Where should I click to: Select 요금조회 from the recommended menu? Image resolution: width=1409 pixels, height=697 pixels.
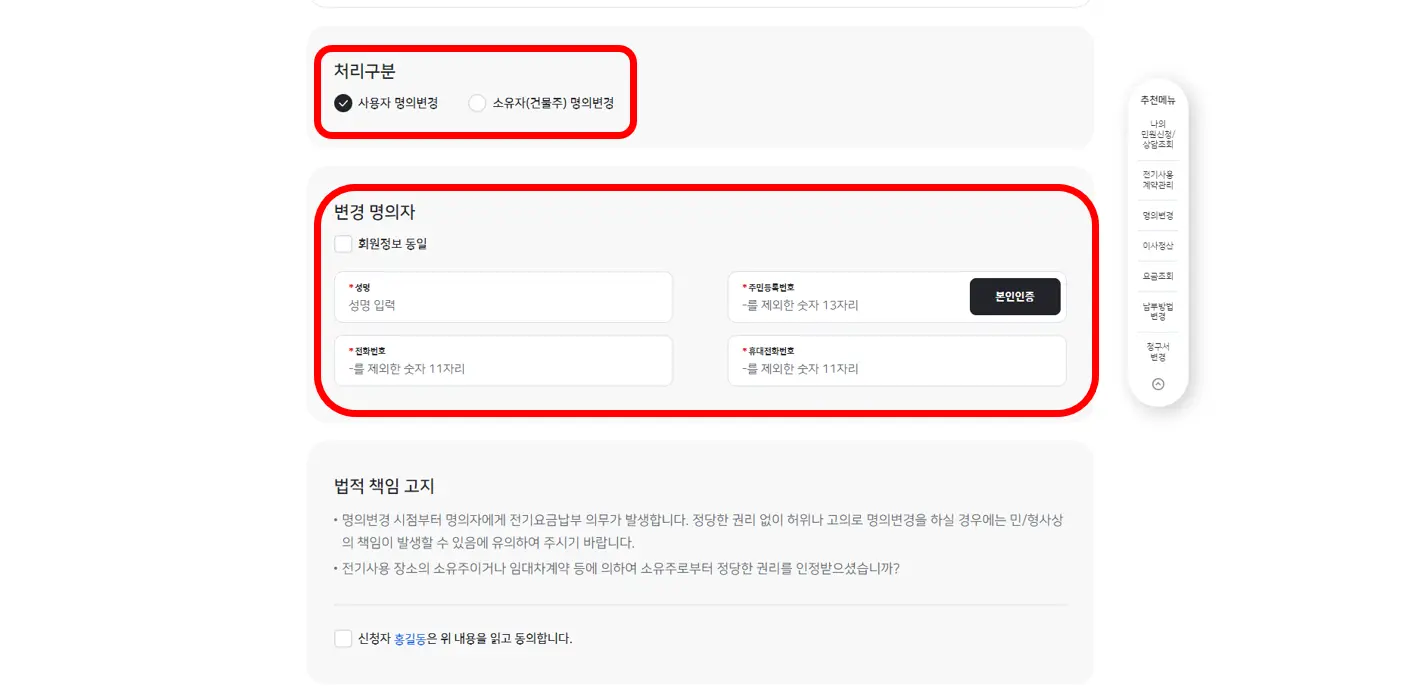click(x=1157, y=275)
